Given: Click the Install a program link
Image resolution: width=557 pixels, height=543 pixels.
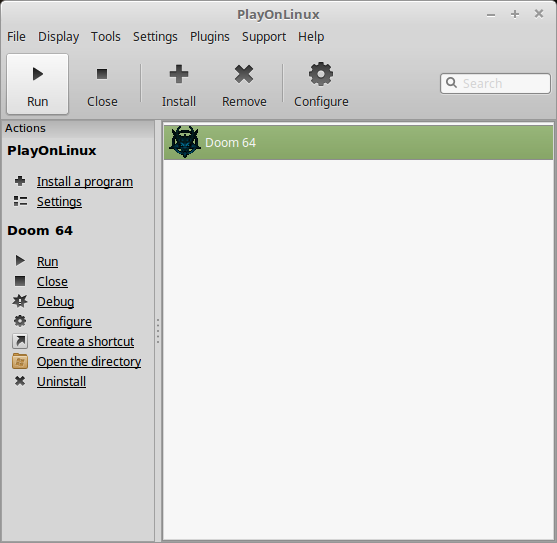Looking at the screenshot, I should point(85,181).
